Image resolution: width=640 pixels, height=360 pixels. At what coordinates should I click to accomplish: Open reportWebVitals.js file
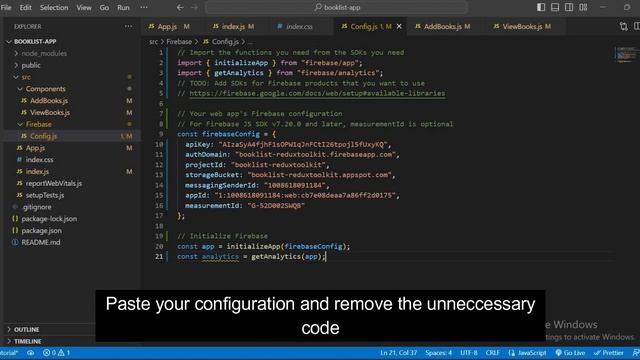pos(53,184)
